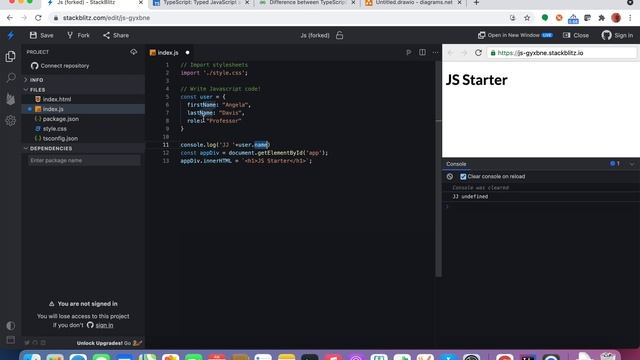
Task: Save the project
Action: click(x=42, y=36)
